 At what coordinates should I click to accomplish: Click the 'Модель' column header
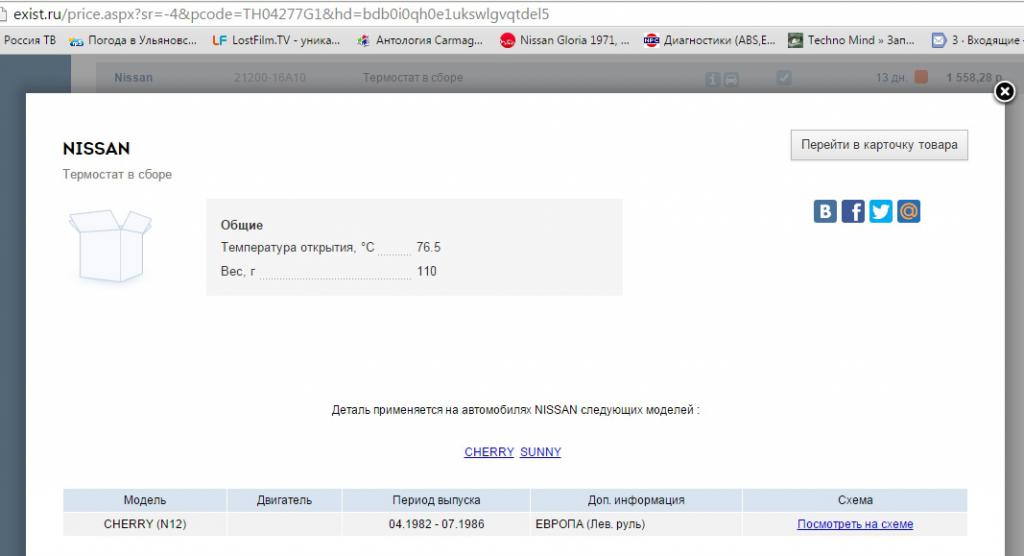tap(145, 500)
